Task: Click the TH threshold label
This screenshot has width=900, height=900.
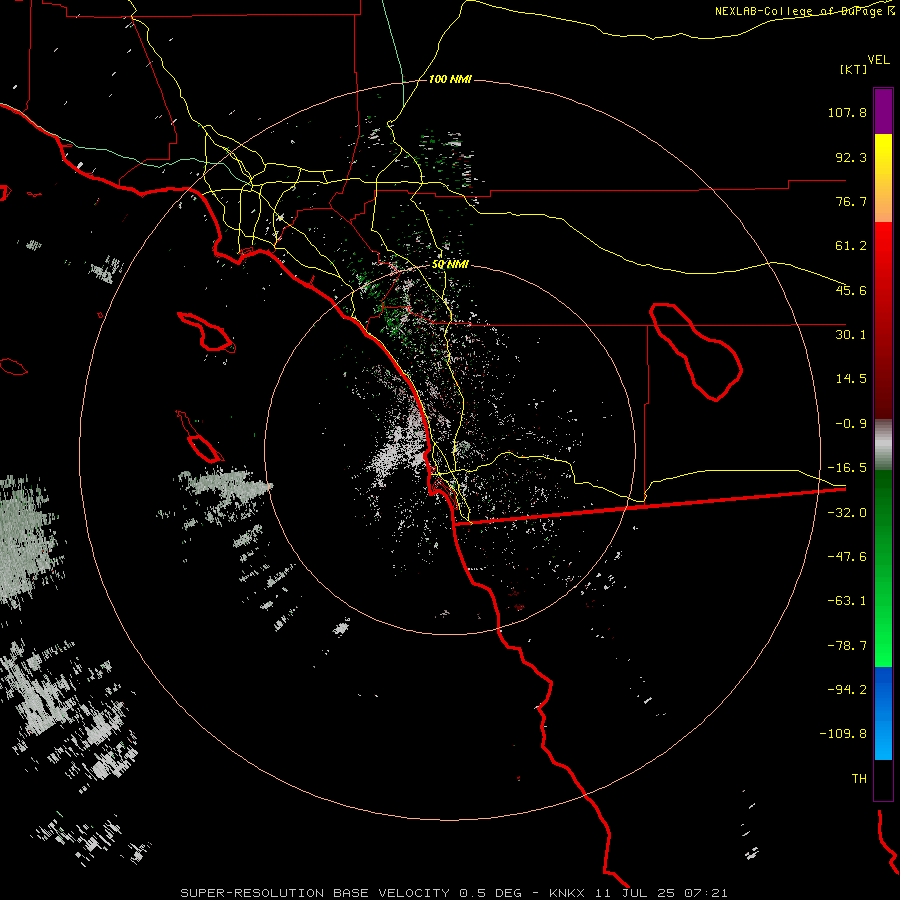Action: click(859, 778)
